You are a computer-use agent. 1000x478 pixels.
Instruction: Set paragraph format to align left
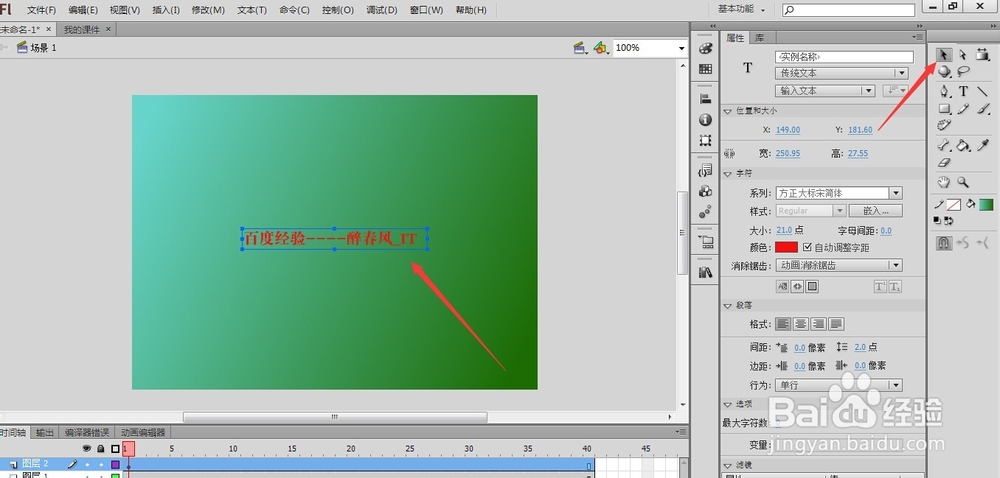coord(783,324)
